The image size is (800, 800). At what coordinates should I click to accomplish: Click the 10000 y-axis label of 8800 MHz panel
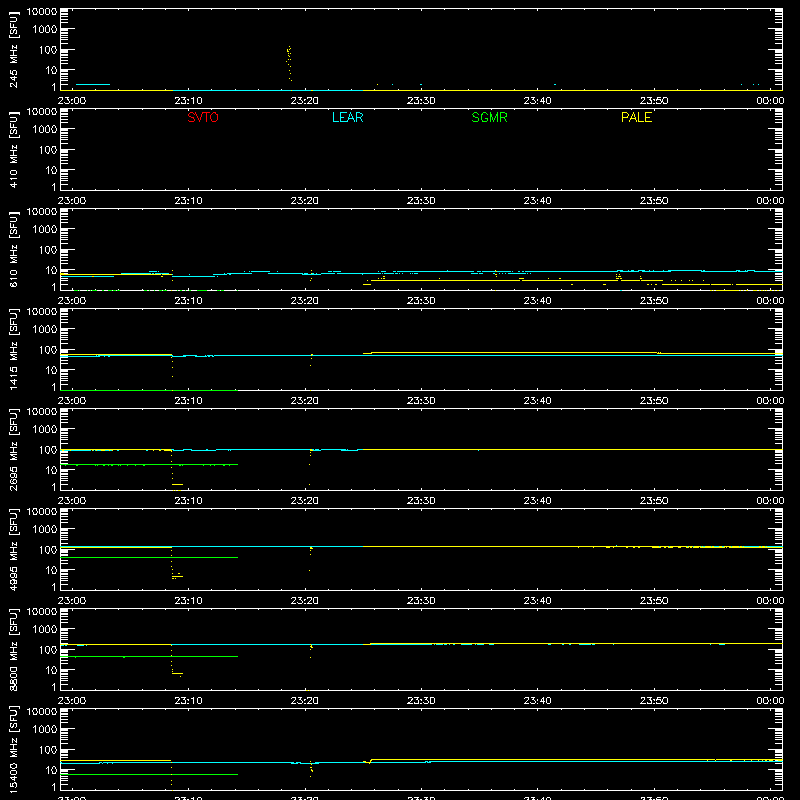[42, 612]
